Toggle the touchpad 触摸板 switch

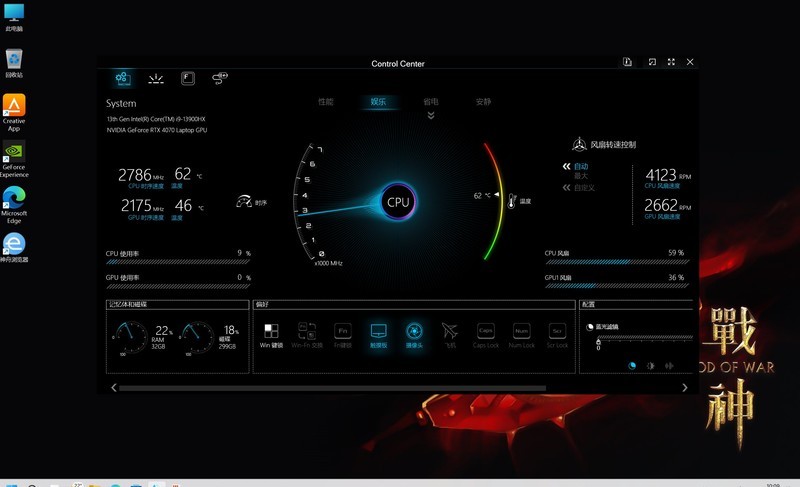(379, 335)
